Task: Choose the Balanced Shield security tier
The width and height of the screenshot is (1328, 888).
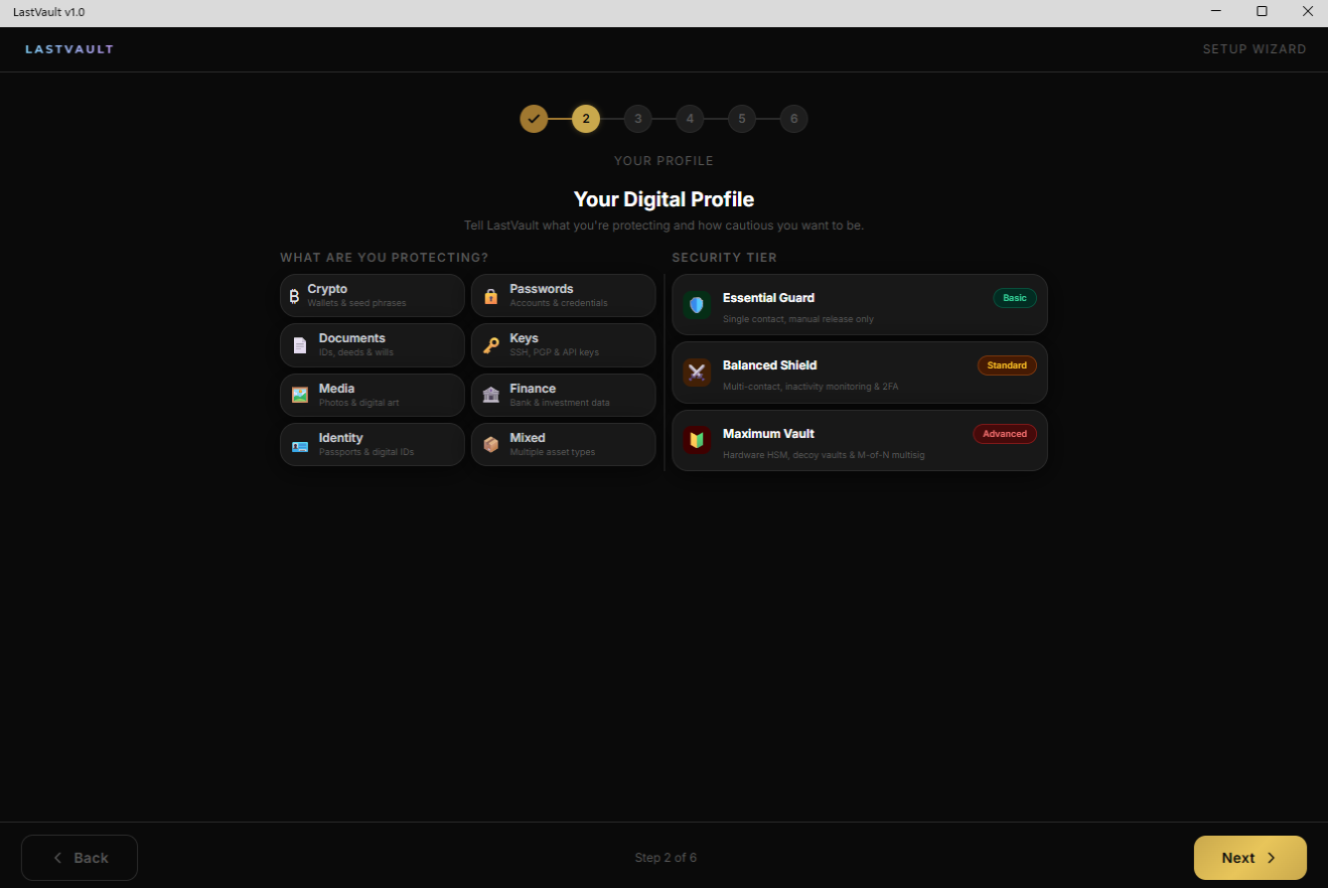Action: [x=859, y=373]
